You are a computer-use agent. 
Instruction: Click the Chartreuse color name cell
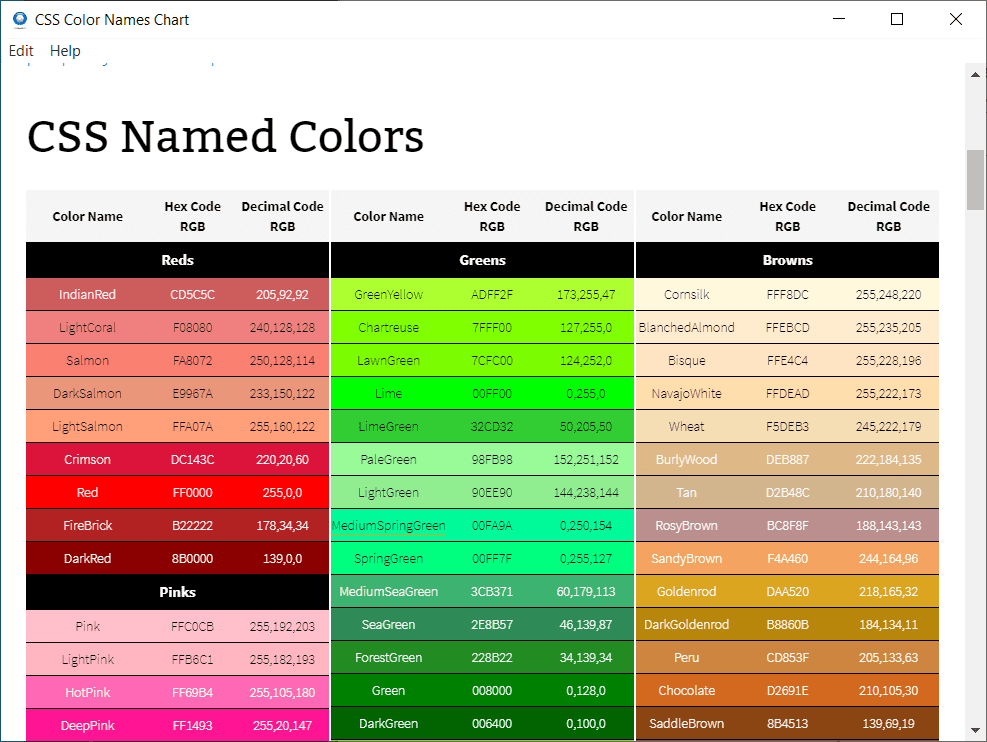[390, 328]
